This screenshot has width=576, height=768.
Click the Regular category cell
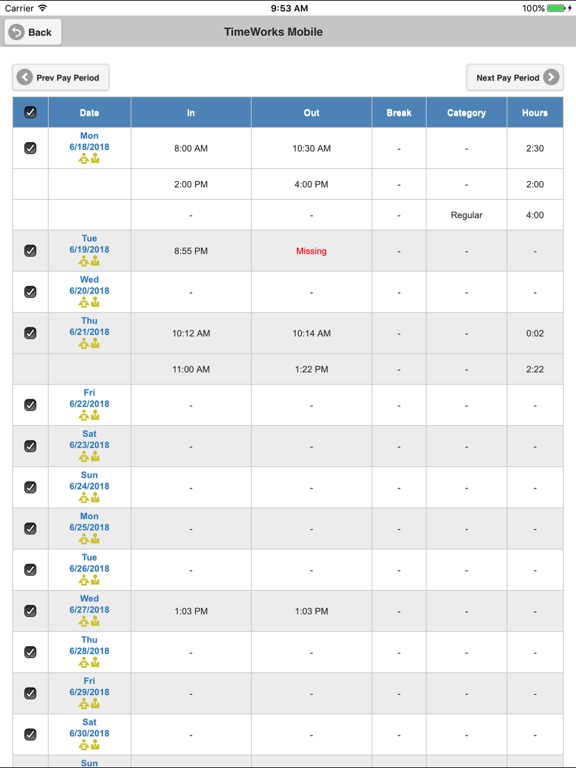click(466, 215)
